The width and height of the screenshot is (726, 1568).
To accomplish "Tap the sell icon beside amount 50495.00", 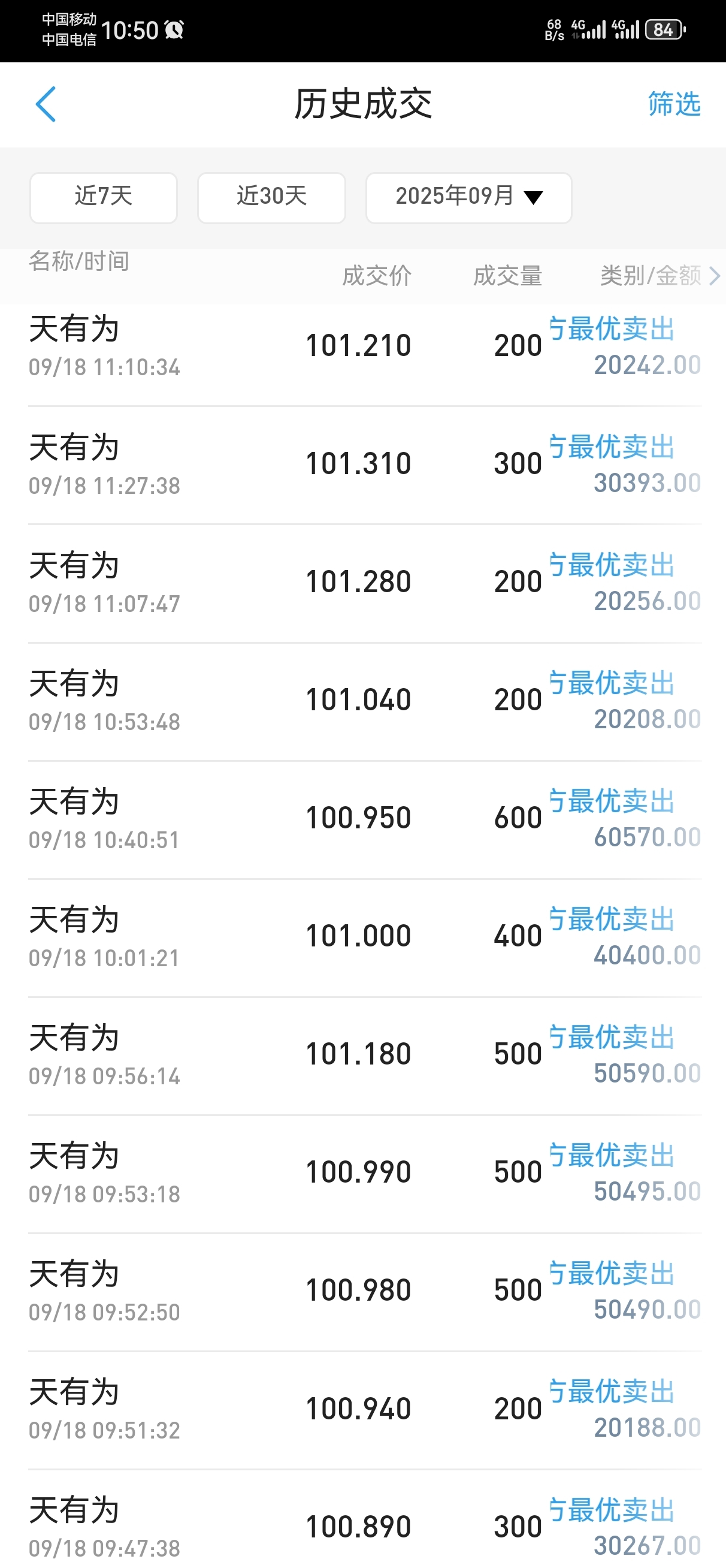I will (557, 1154).
